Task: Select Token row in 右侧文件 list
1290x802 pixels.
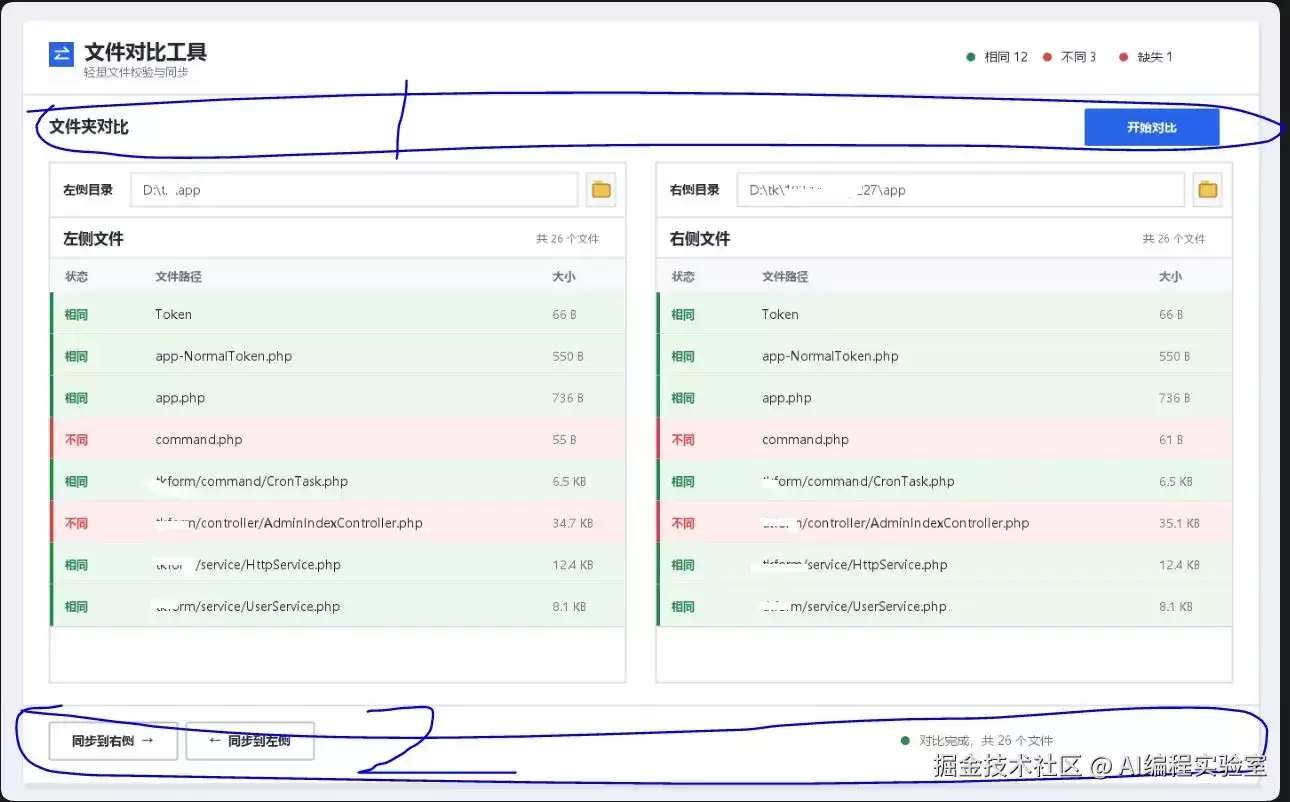Action: point(945,314)
